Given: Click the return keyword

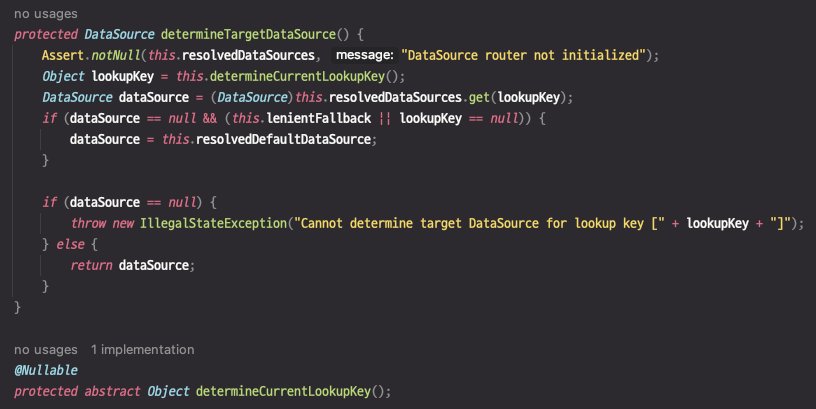Looking at the screenshot, I should [x=91, y=265].
